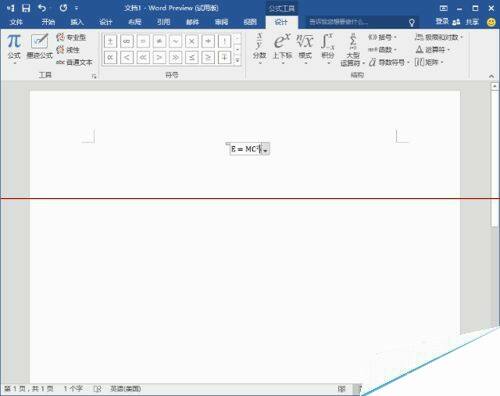Insert the plus-minus ± symbol
500x396 pixels.
[x=110, y=41]
